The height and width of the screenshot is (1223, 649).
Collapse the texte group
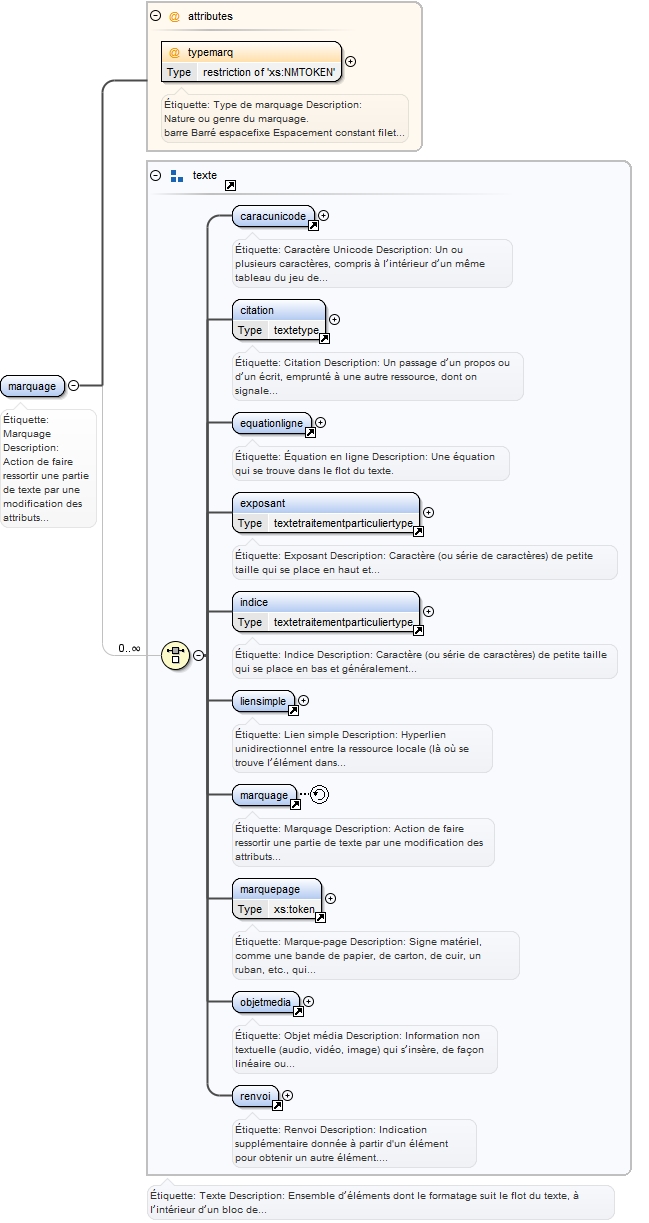[x=155, y=175]
